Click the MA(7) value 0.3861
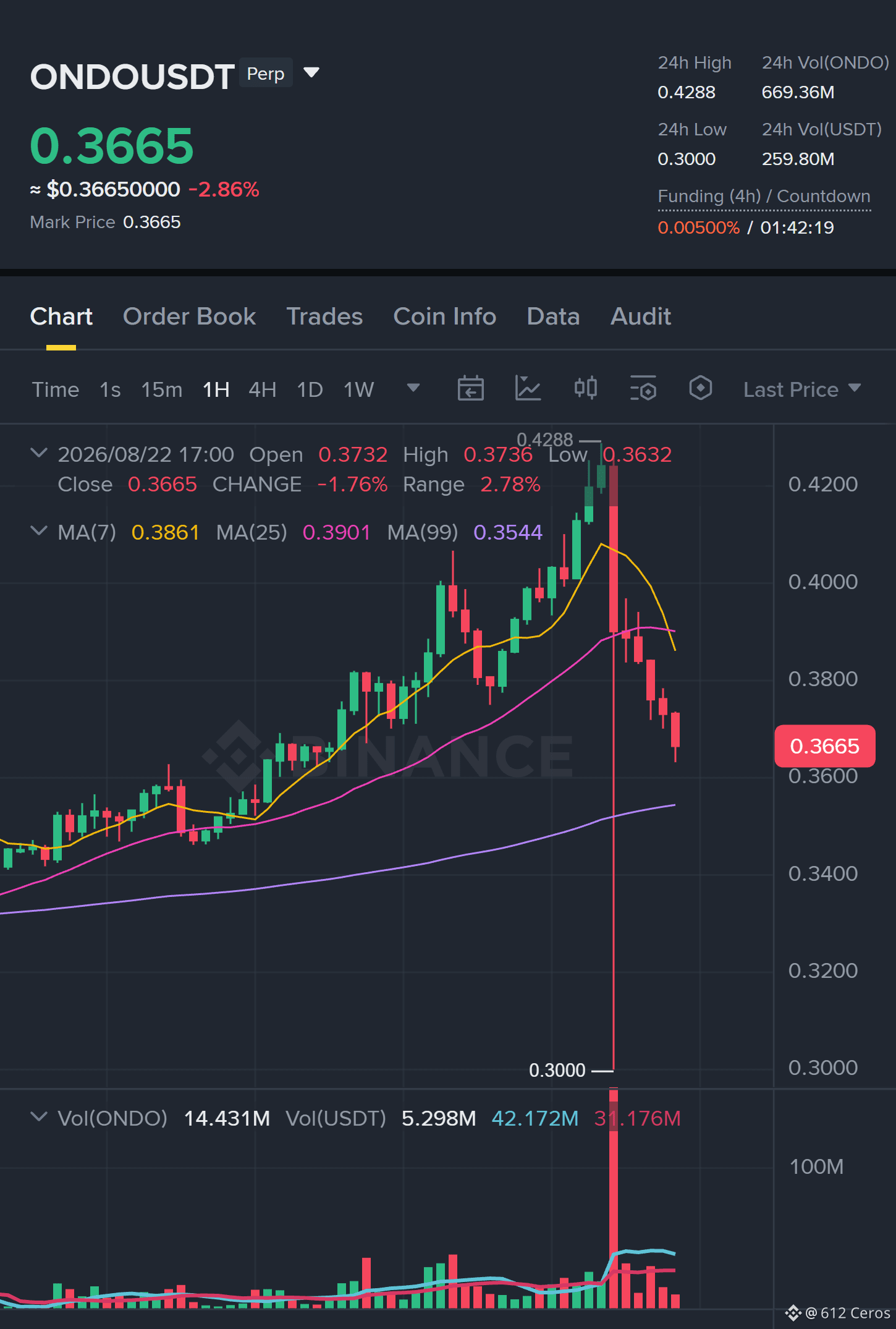This screenshot has width=896, height=1329. pos(166,532)
